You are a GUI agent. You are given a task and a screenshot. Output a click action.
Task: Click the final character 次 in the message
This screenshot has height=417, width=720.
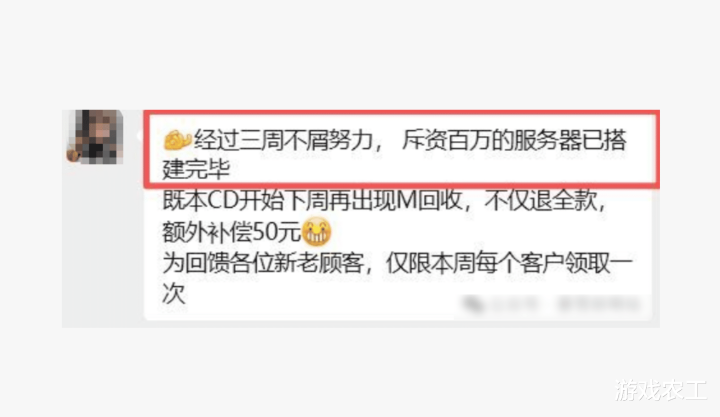[174, 293]
